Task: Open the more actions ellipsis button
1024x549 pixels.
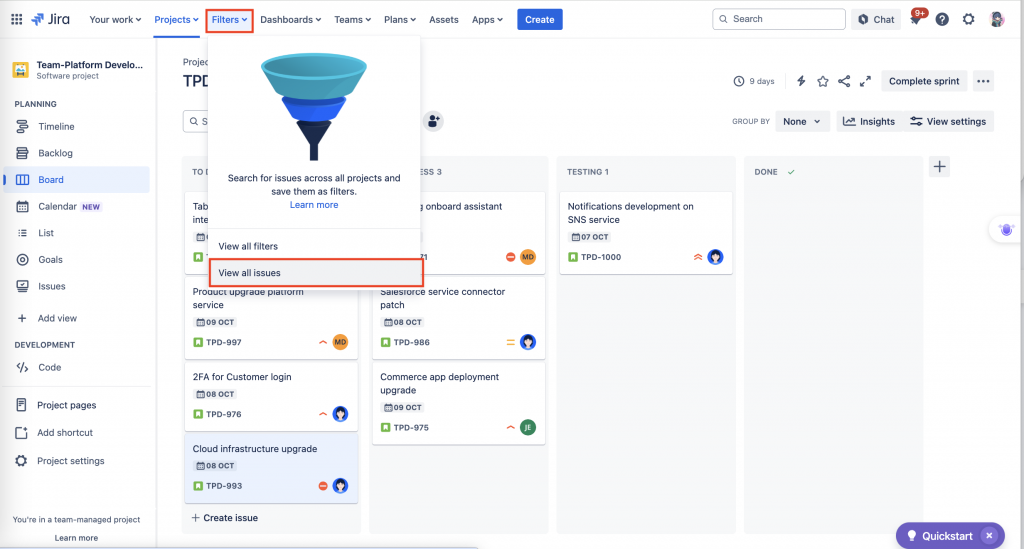Action: coord(983,81)
